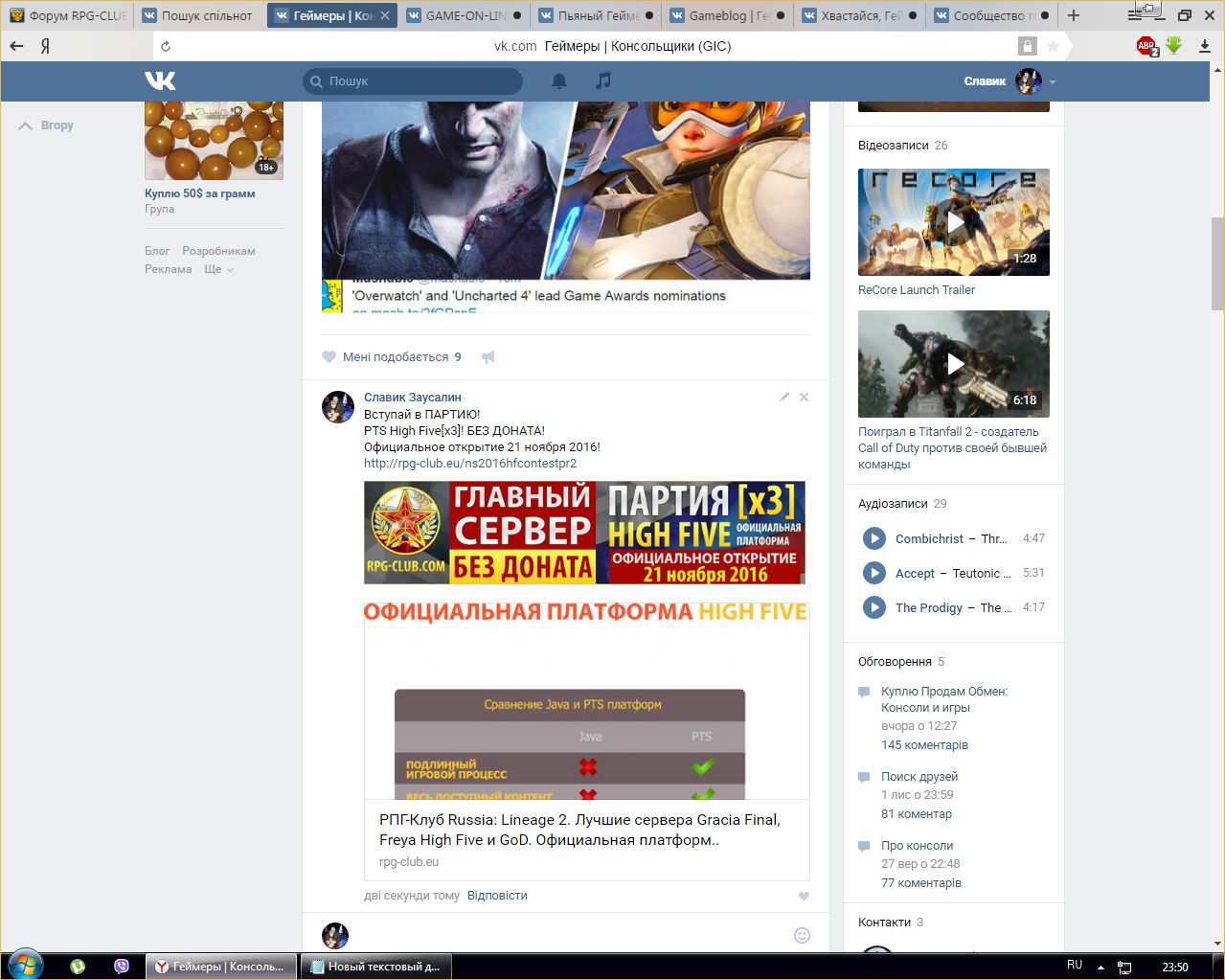The image size is (1225, 980).
Task: Click the Славик Заусалин comment avatar
Action: (337, 407)
